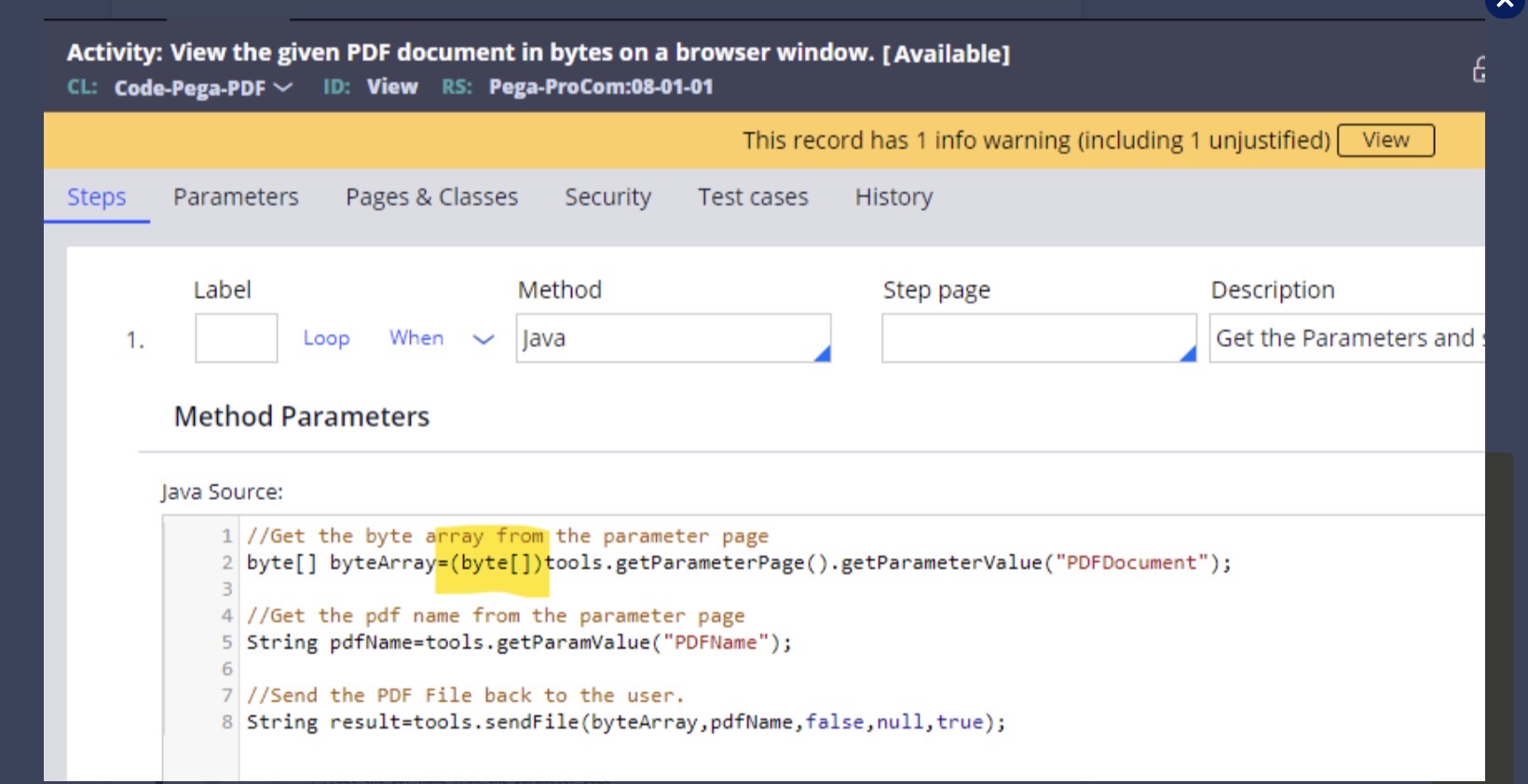The width and height of the screenshot is (1528, 784).
Task: Expand the Code-Pega-PDF class chevron
Action: (283, 88)
